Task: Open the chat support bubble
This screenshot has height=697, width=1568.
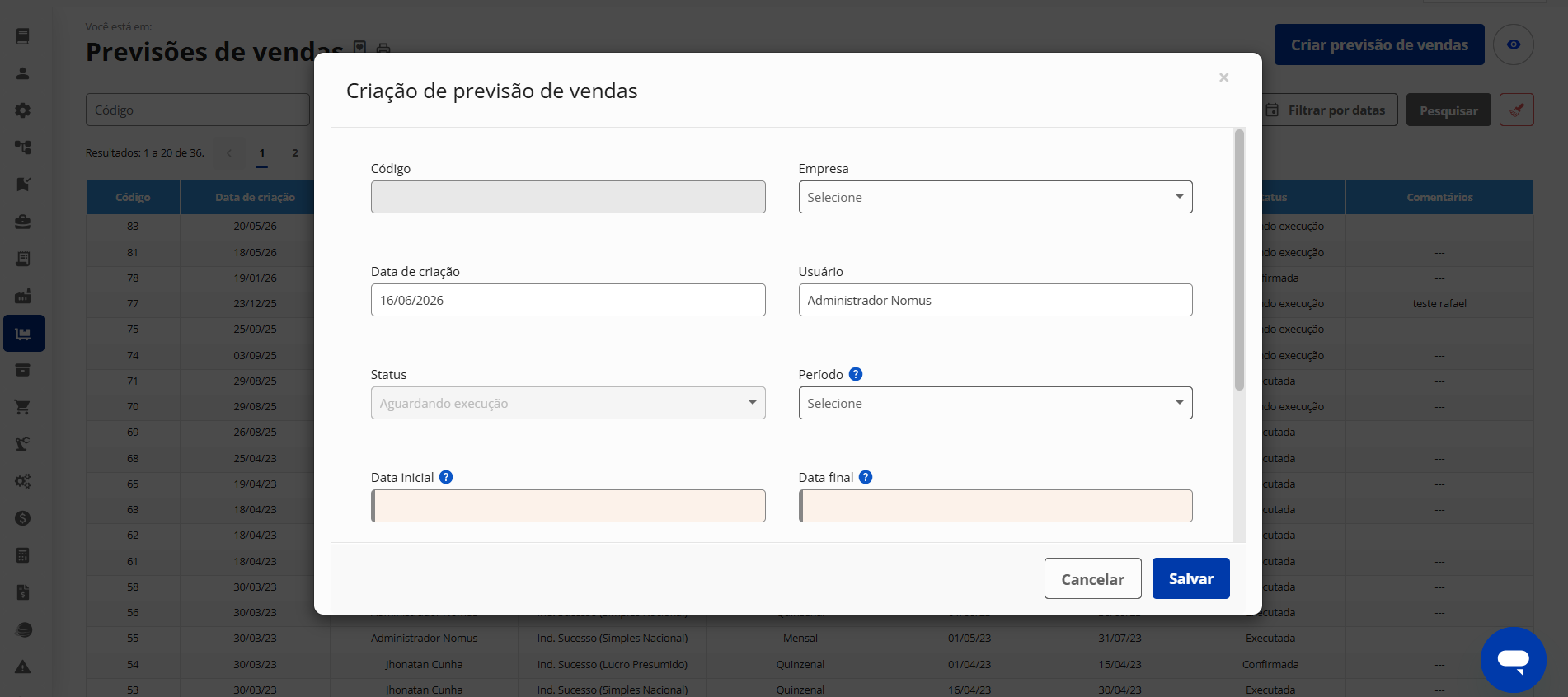Action: [1514, 659]
